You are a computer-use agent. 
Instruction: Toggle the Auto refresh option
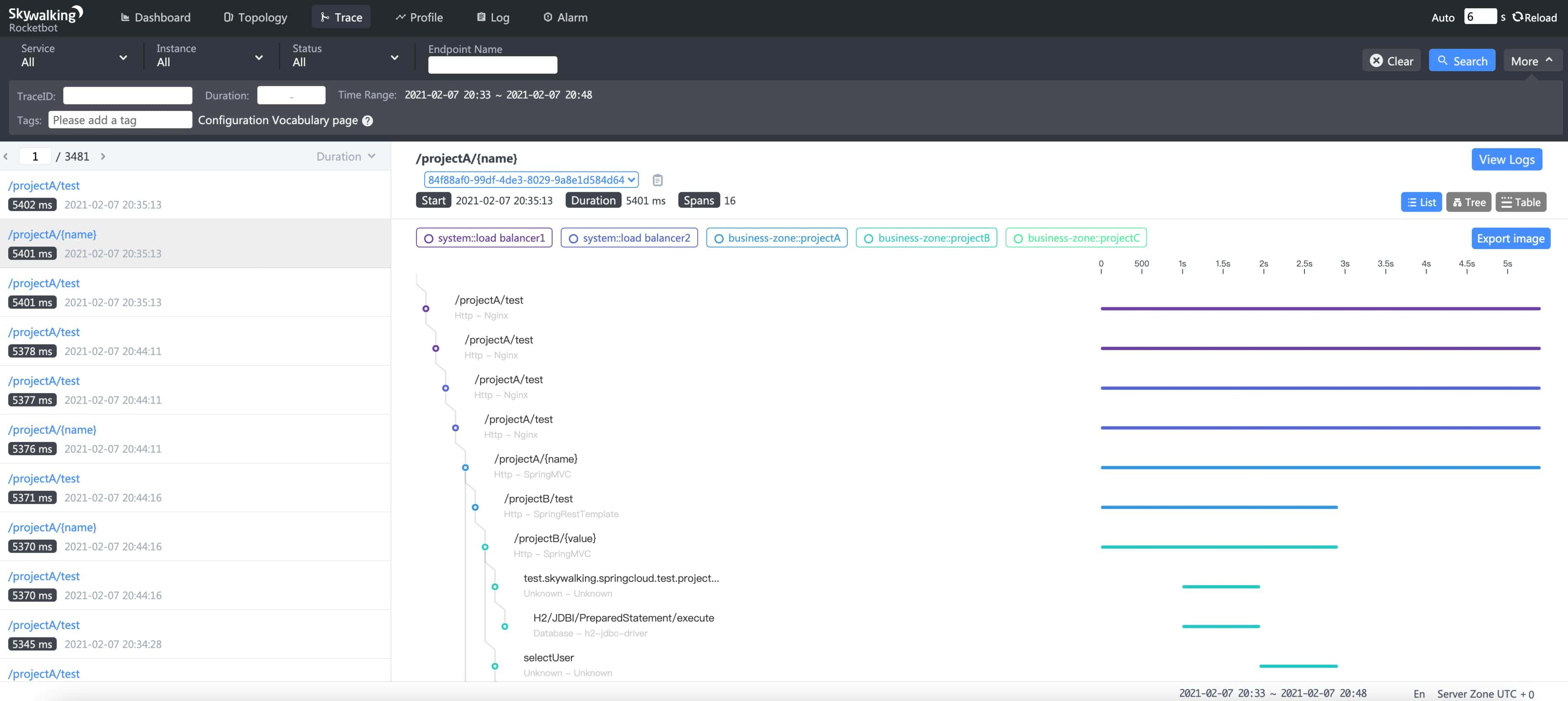1442,17
